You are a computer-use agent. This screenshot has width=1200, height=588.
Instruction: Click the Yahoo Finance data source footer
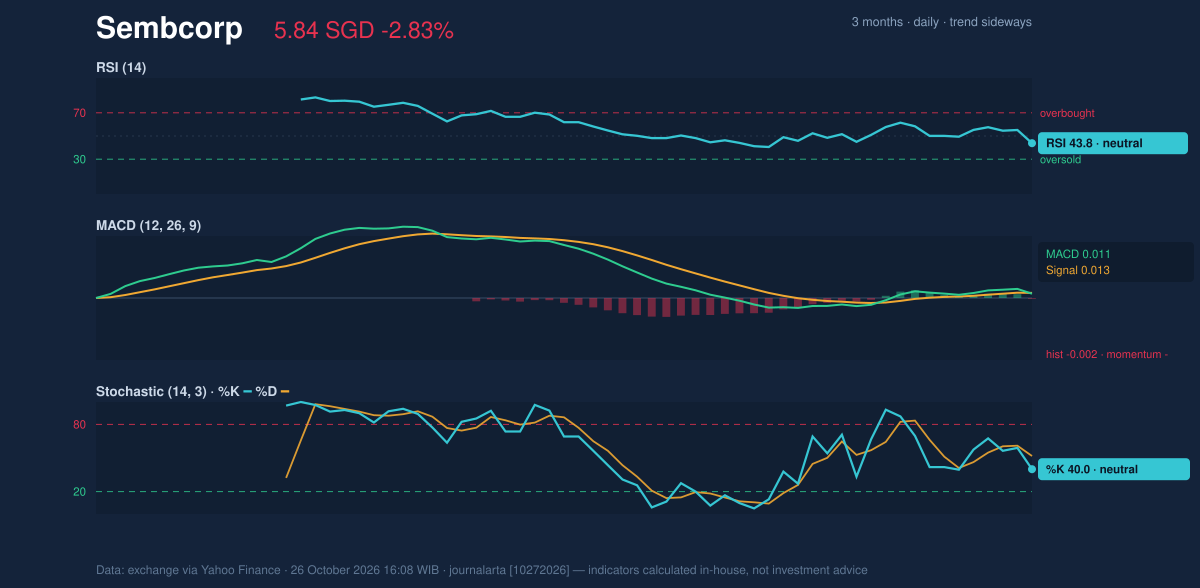[482, 570]
